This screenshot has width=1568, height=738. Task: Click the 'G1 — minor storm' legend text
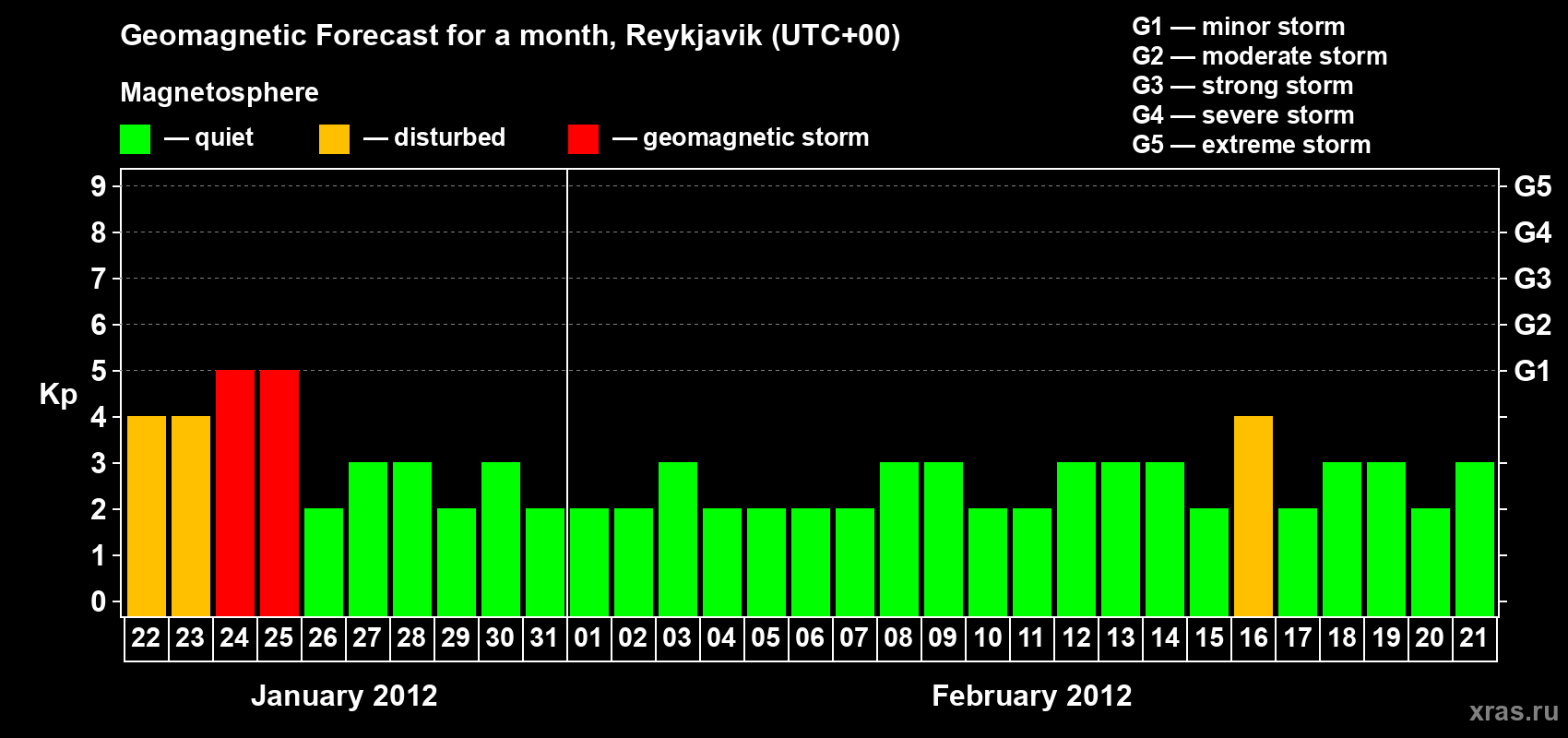click(1239, 27)
